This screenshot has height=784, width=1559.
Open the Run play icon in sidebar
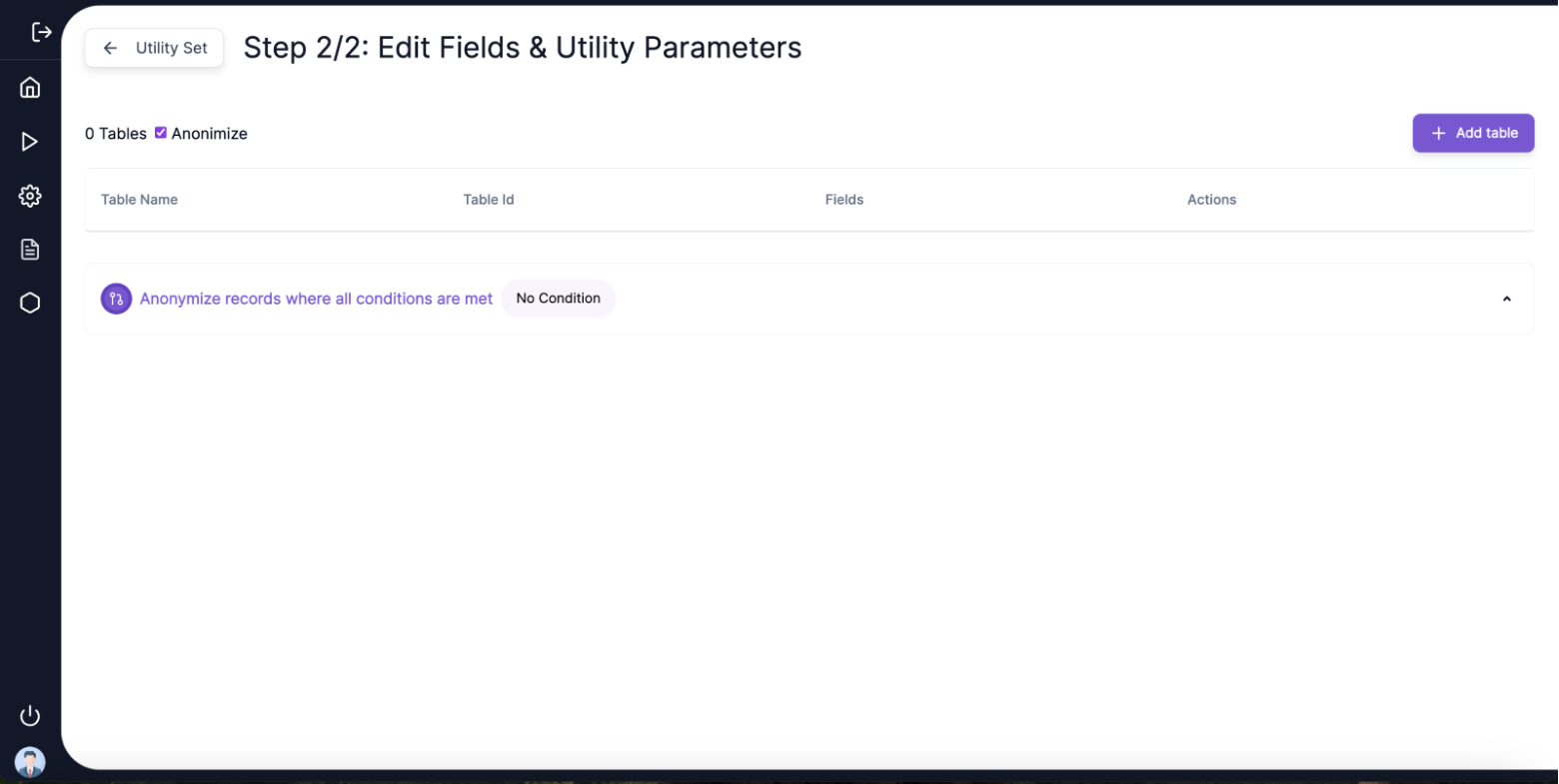pos(30,142)
